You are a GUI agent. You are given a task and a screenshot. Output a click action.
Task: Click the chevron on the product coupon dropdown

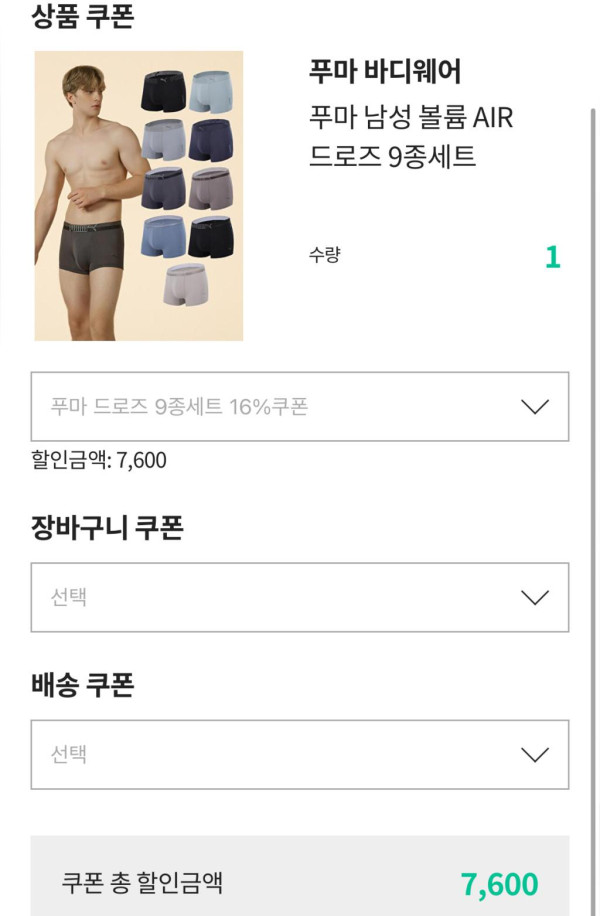(x=536, y=407)
